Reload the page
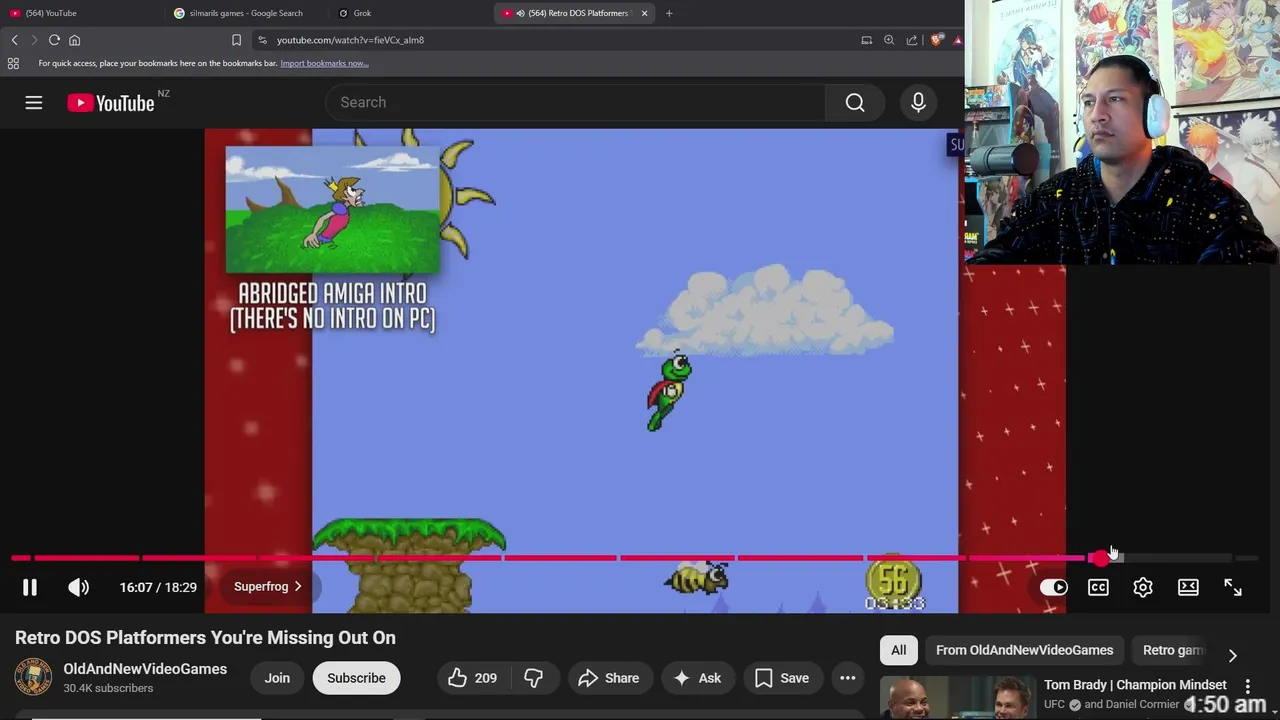 [x=54, y=40]
